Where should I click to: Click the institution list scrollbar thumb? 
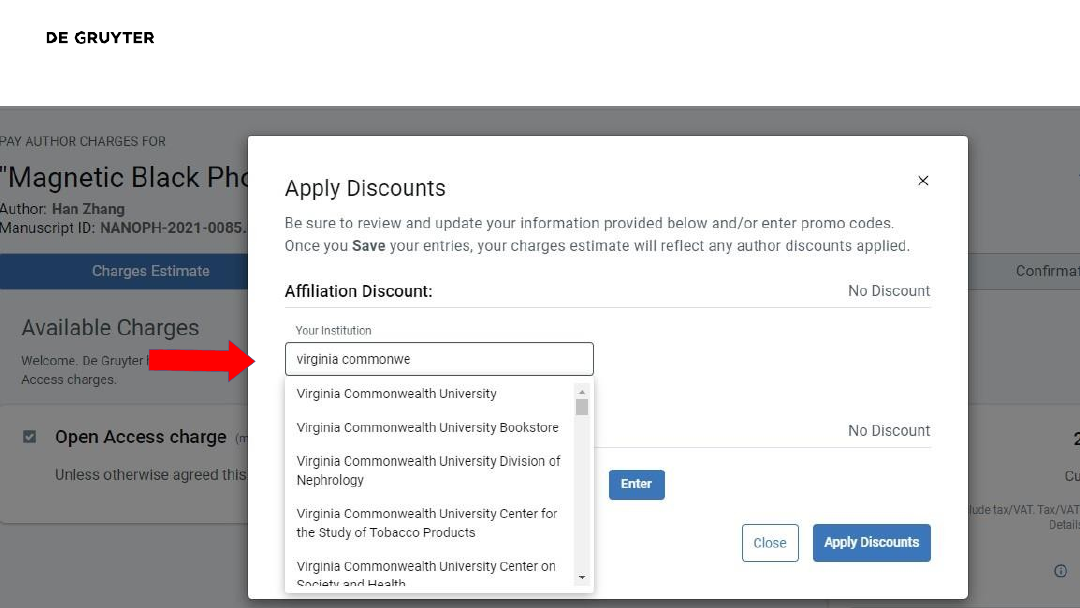pyautogui.click(x=582, y=407)
